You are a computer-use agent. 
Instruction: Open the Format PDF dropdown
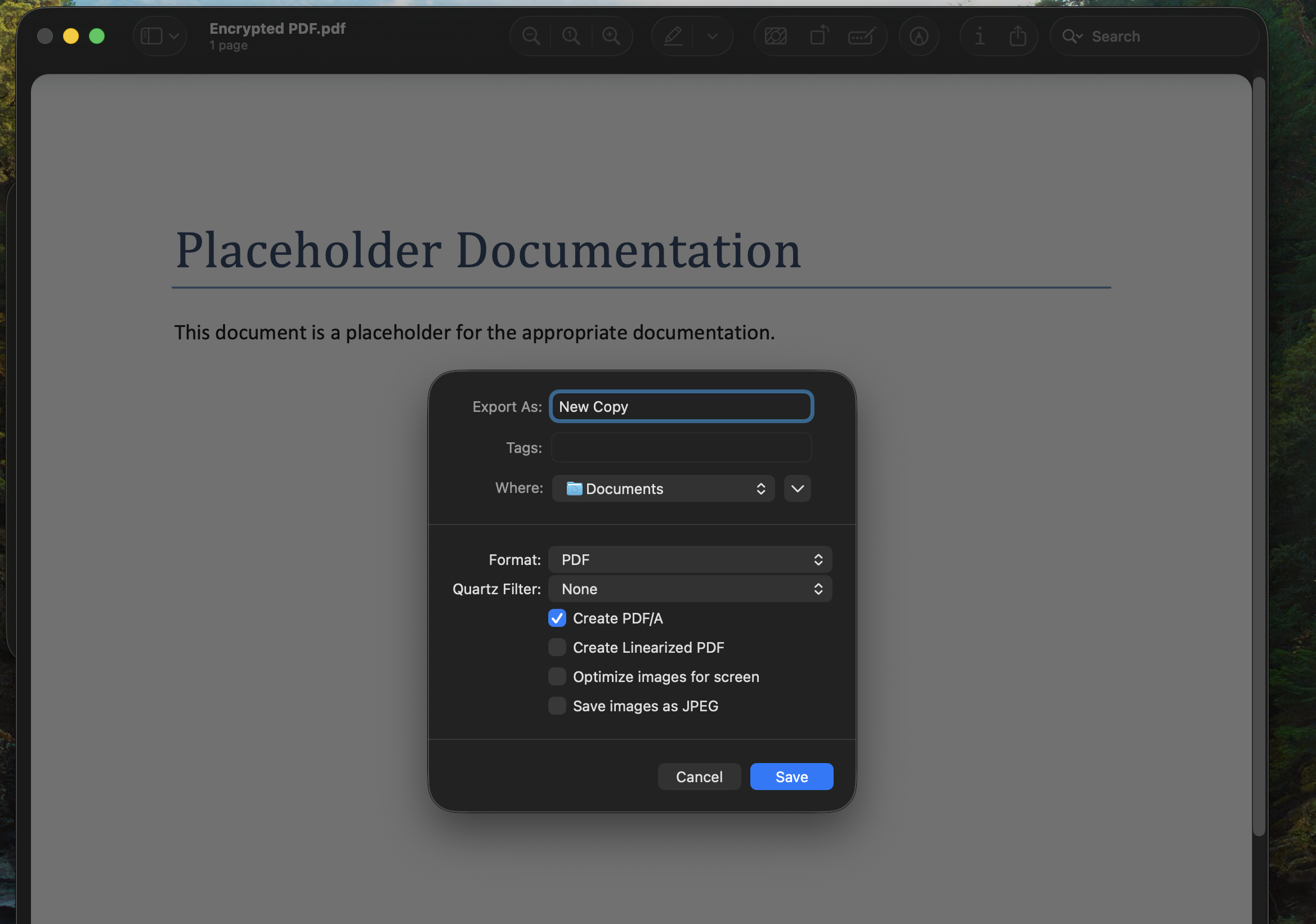coord(690,560)
